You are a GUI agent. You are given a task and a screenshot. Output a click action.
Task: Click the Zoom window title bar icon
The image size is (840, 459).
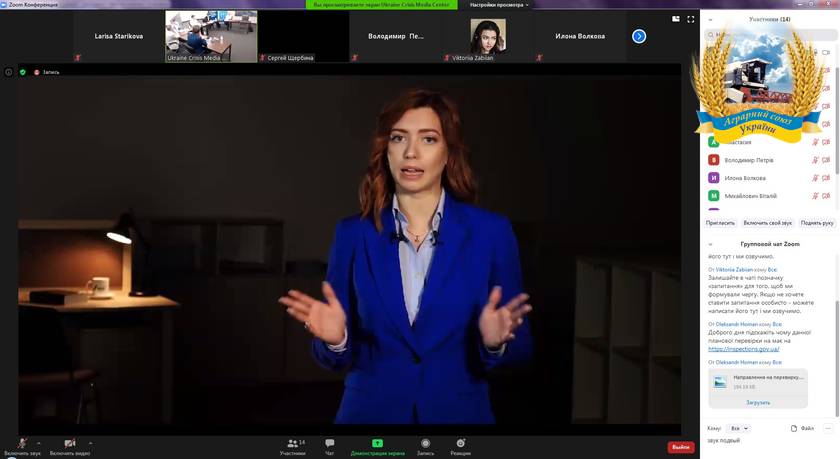pos(4,4)
